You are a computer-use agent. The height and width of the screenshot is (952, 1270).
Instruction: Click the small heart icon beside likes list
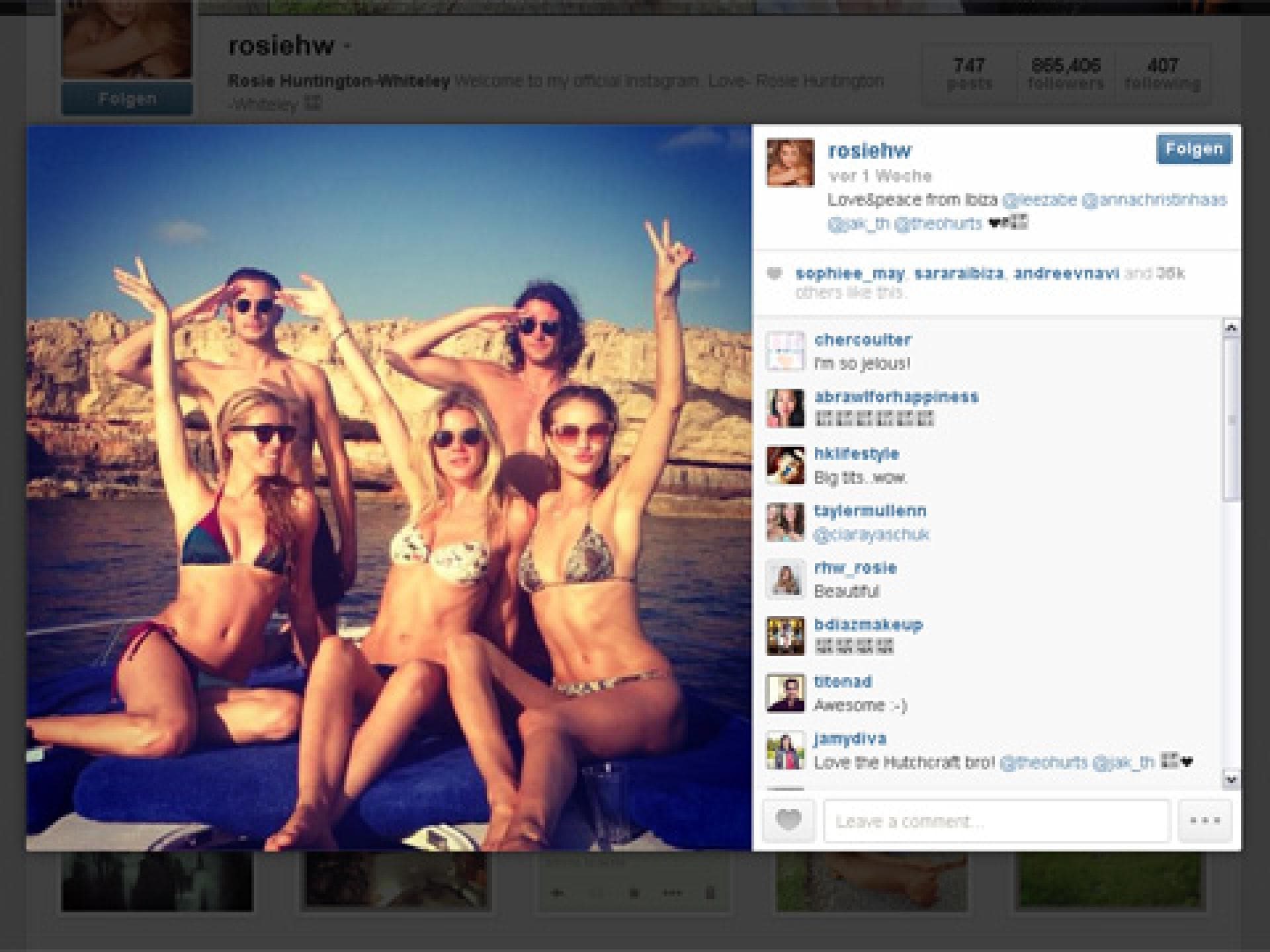pos(774,274)
